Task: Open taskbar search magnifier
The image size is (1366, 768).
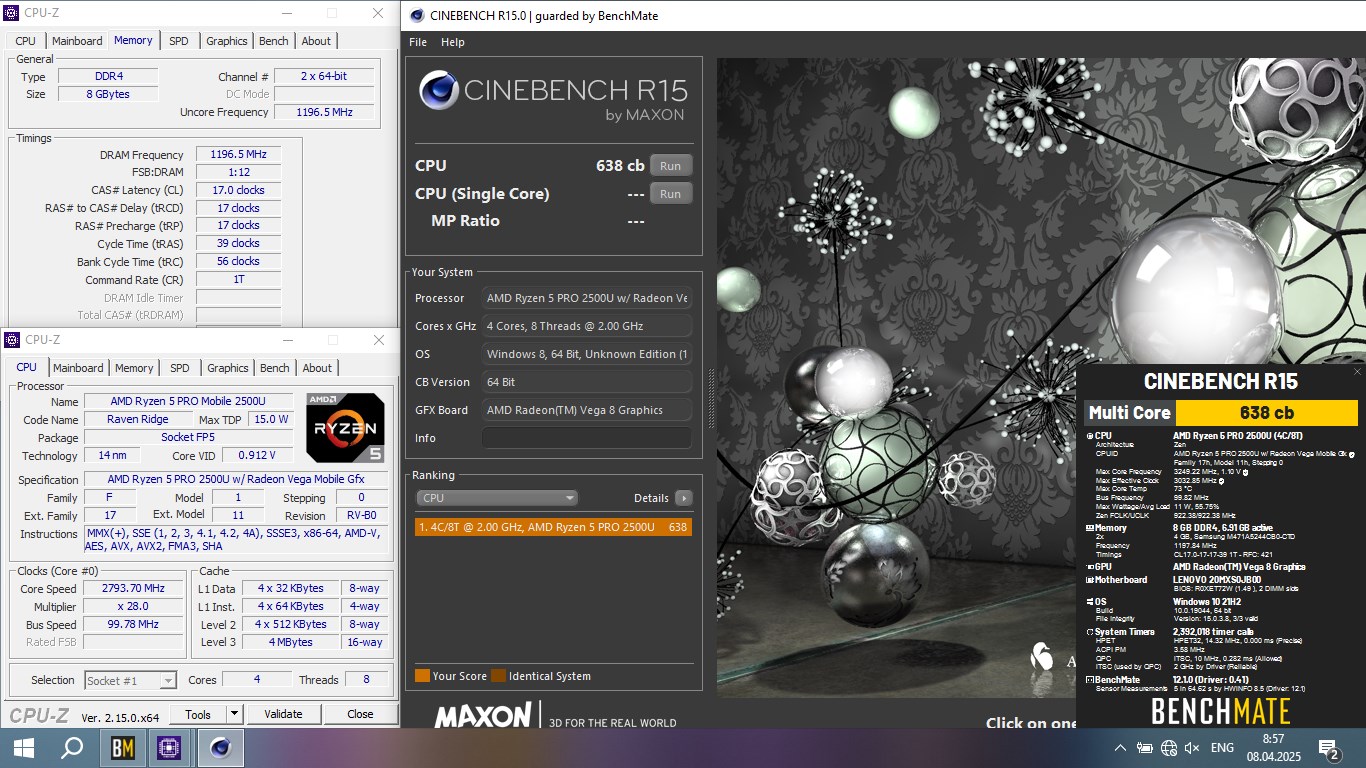Action: 72,748
